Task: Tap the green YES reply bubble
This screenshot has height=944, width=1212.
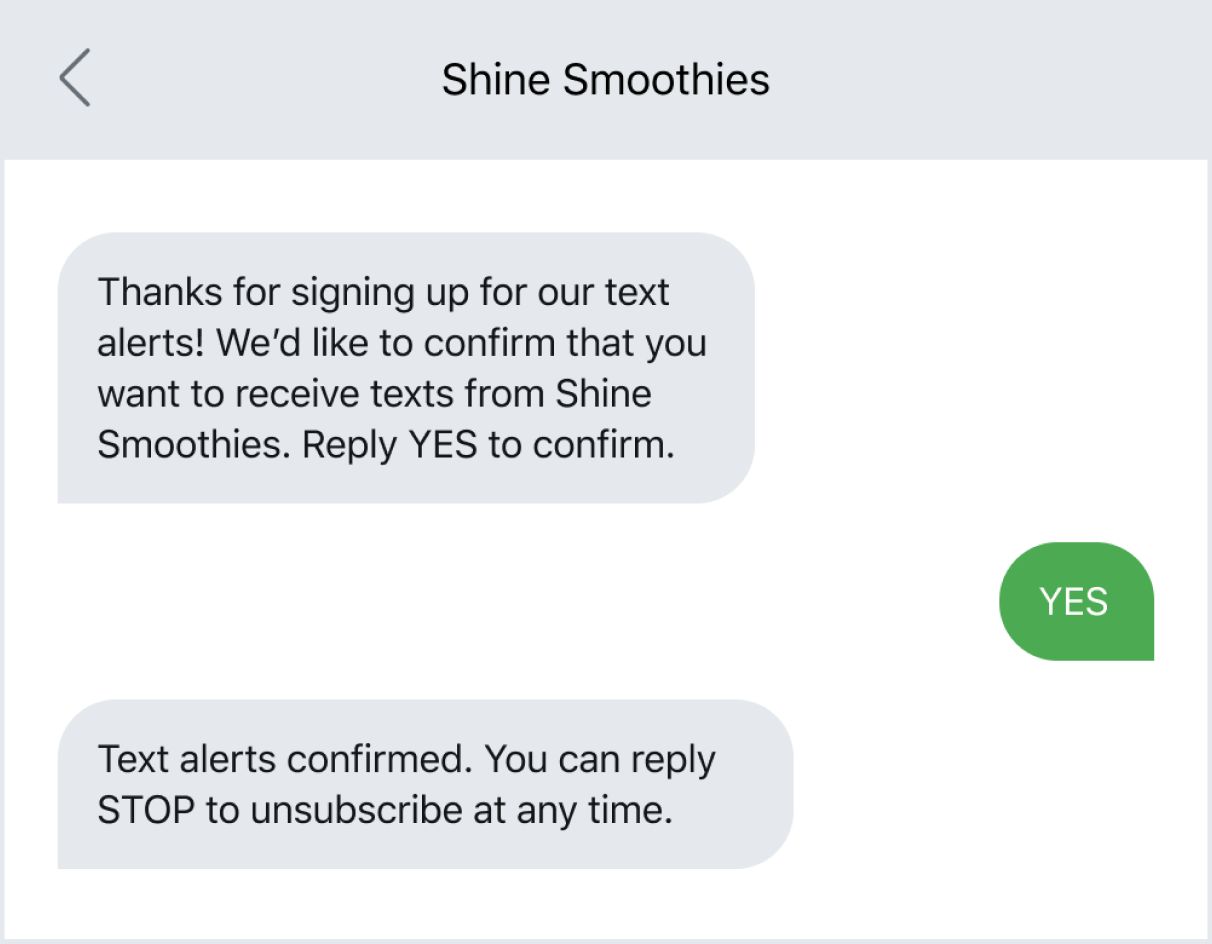Action: pyautogui.click(x=1076, y=601)
